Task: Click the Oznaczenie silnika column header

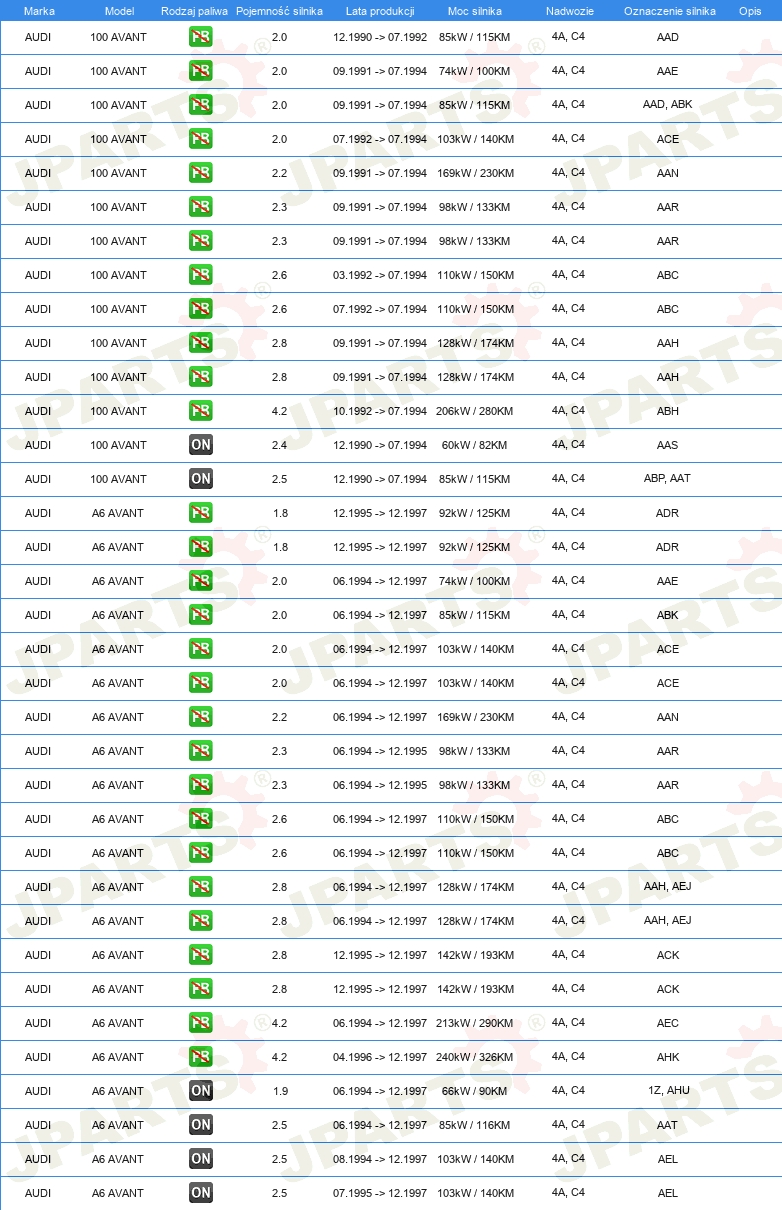Action: 669,11
